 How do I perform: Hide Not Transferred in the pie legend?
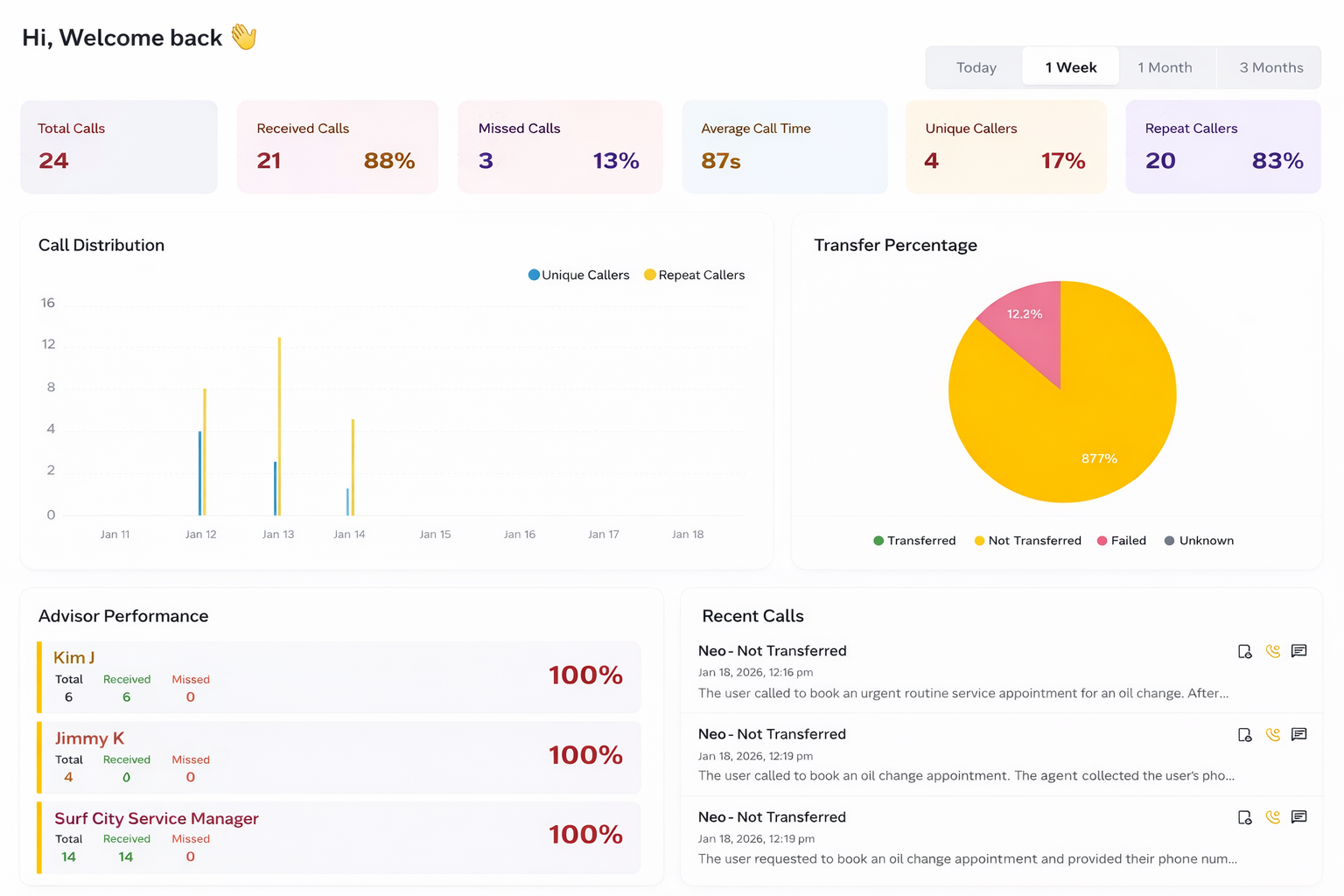1027,541
